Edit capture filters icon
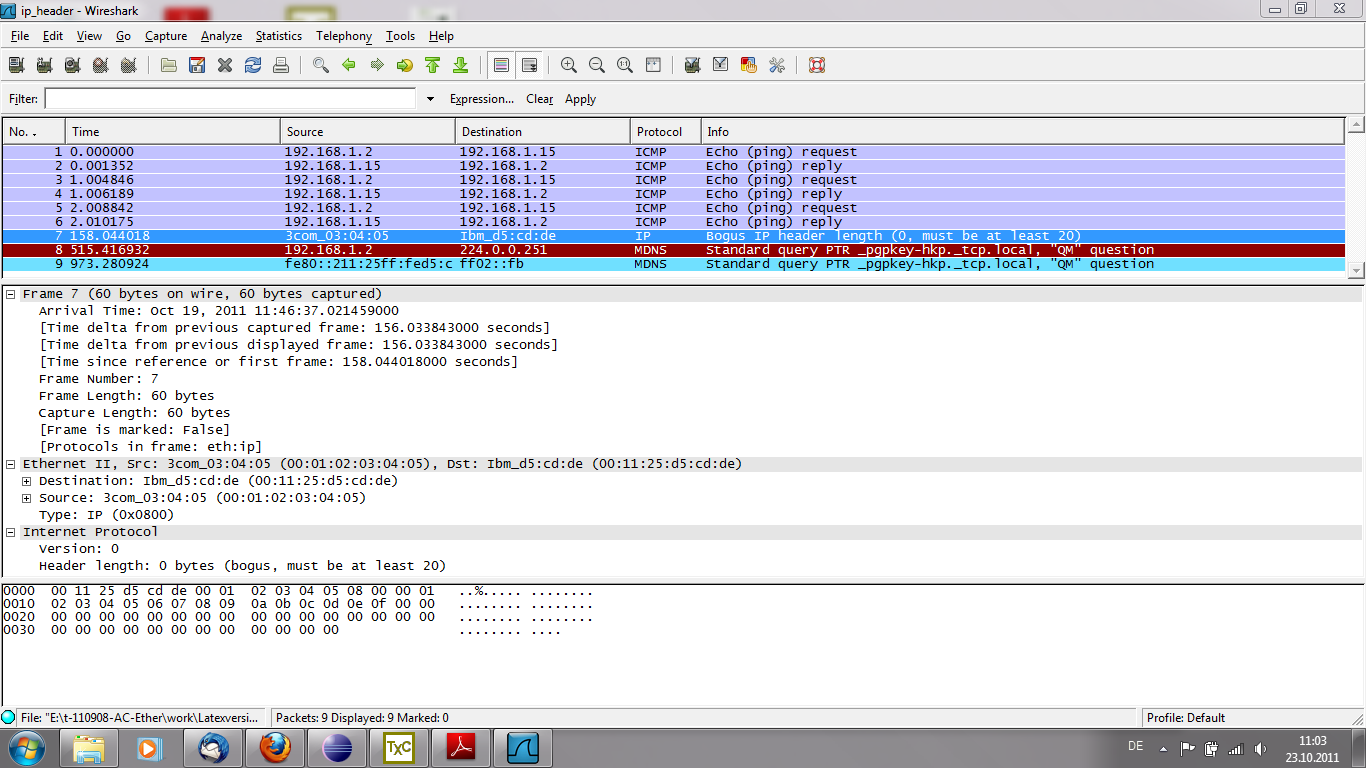This screenshot has height=768, width=1366. pyautogui.click(x=692, y=65)
